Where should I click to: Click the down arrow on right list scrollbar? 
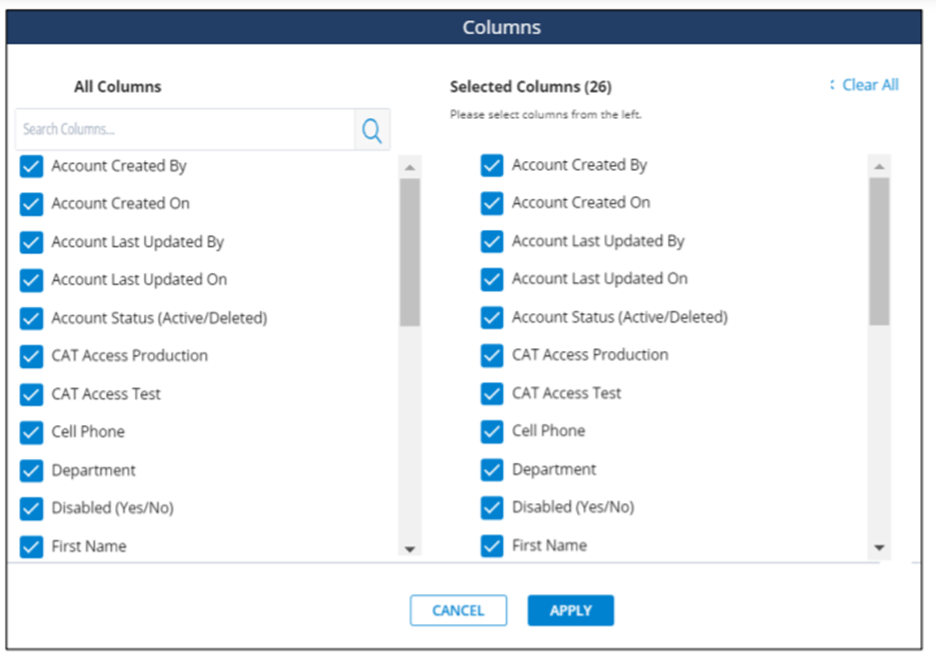pos(878,547)
